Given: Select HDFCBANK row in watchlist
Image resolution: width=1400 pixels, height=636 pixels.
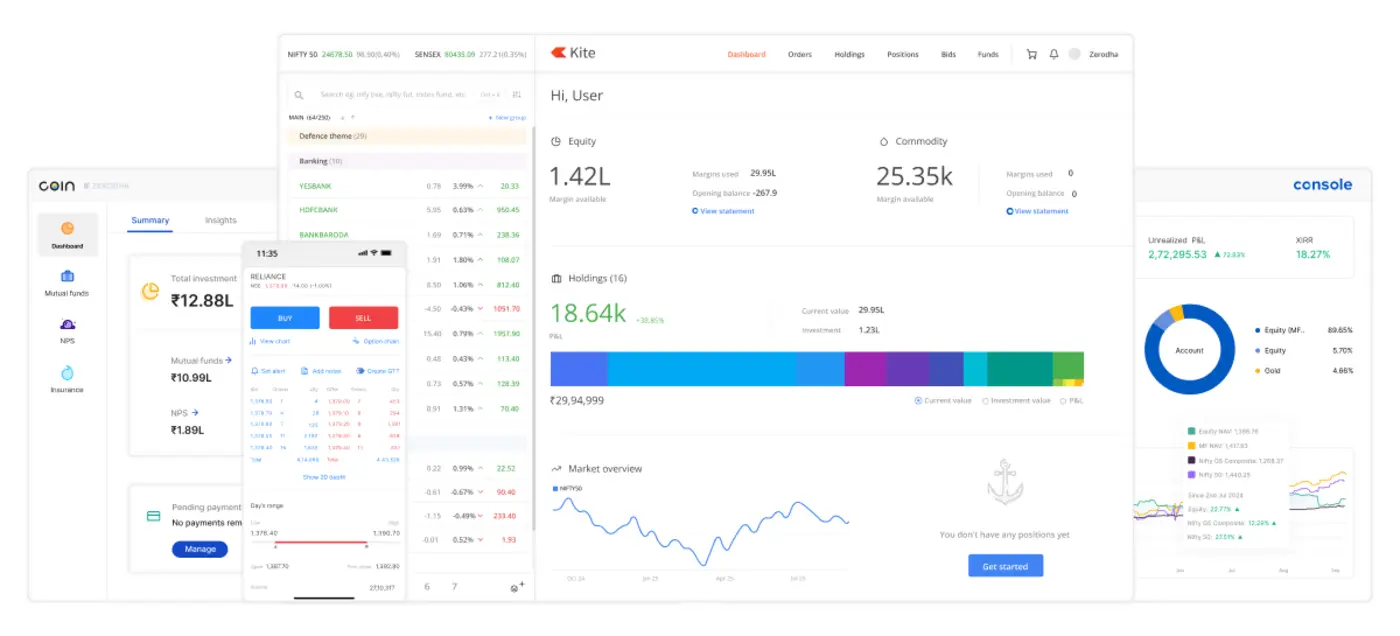Looking at the screenshot, I should (x=406, y=210).
